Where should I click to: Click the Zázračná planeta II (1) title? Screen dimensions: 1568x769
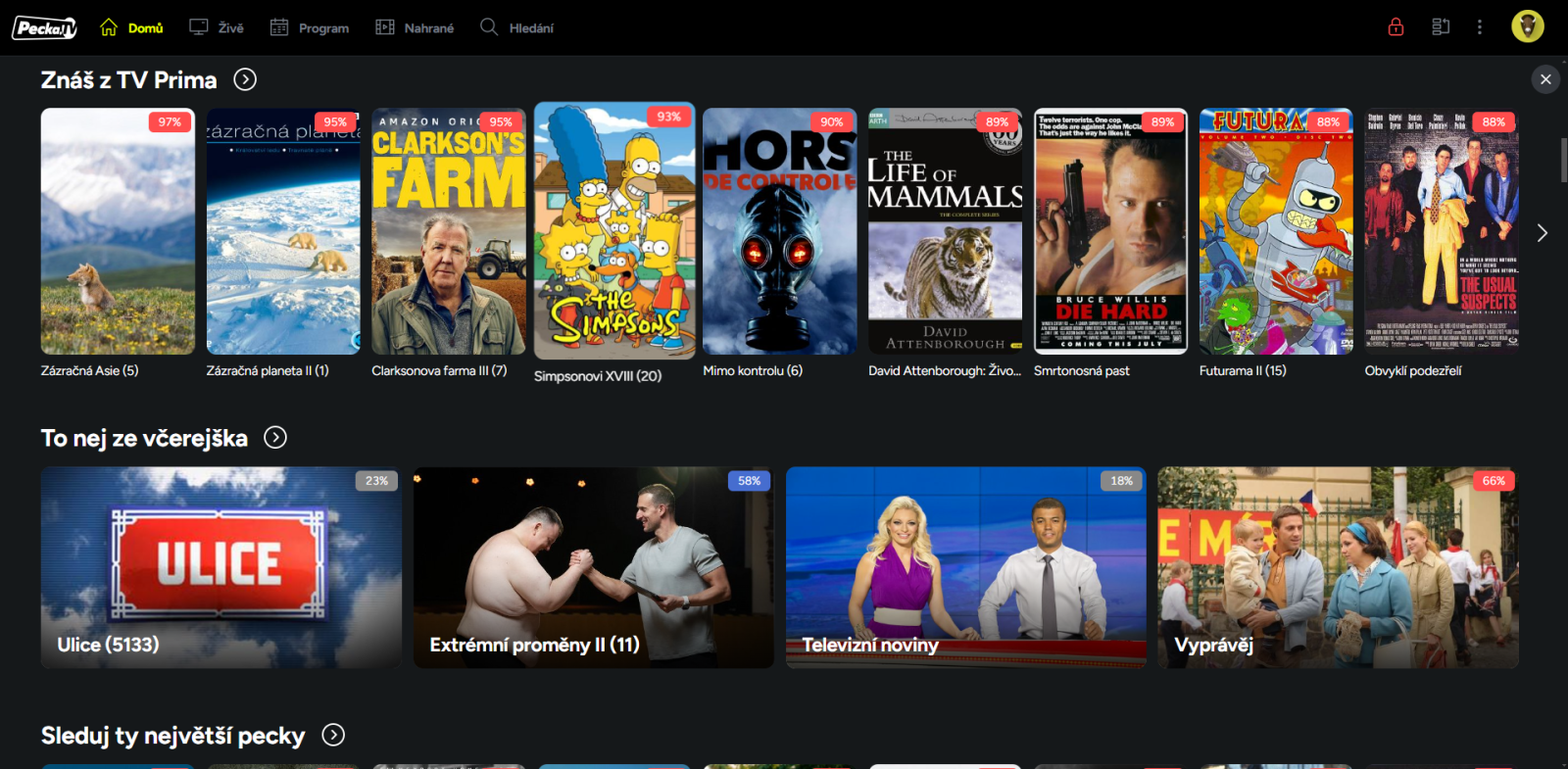(268, 370)
